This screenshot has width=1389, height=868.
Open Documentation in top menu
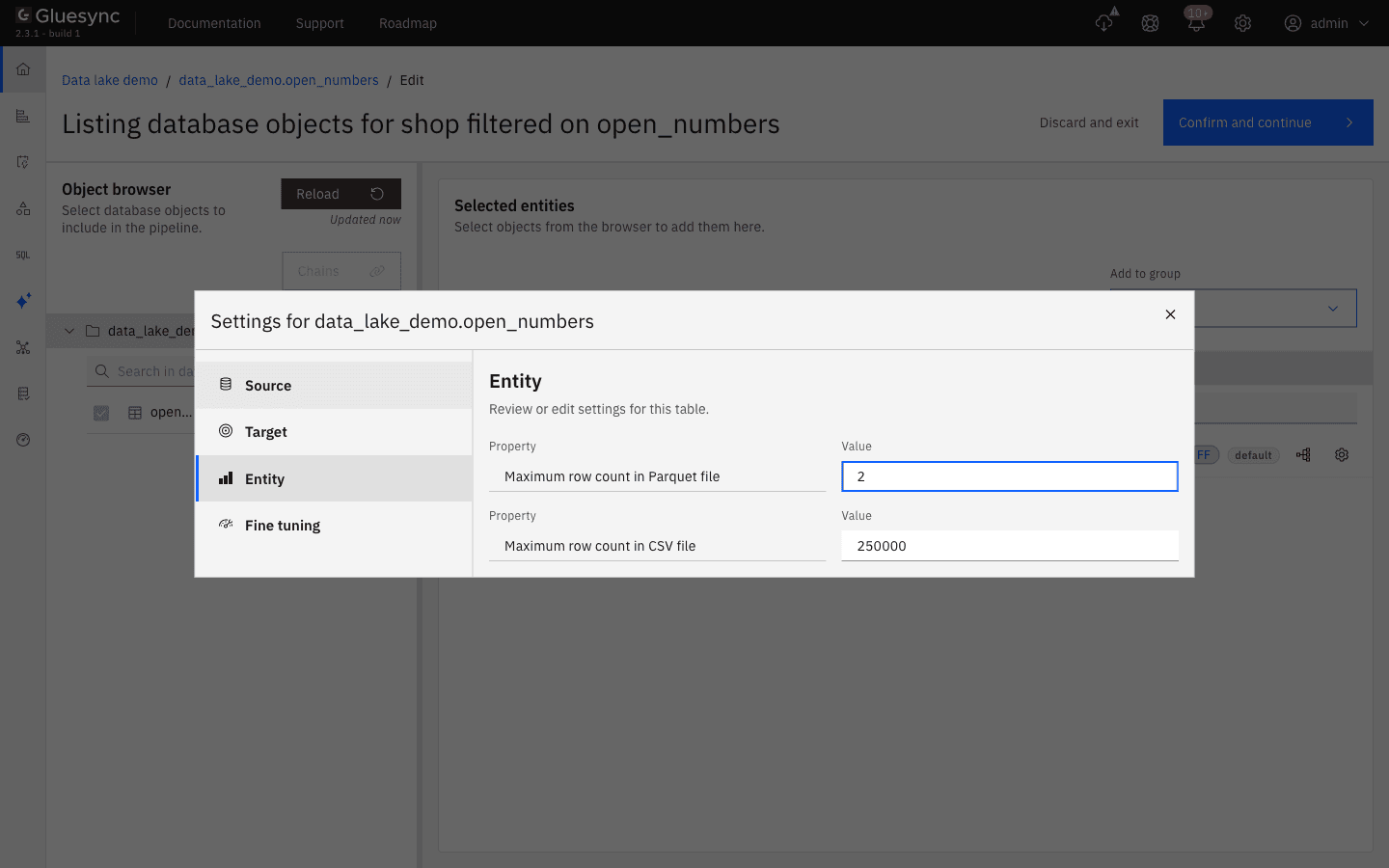[x=214, y=23]
